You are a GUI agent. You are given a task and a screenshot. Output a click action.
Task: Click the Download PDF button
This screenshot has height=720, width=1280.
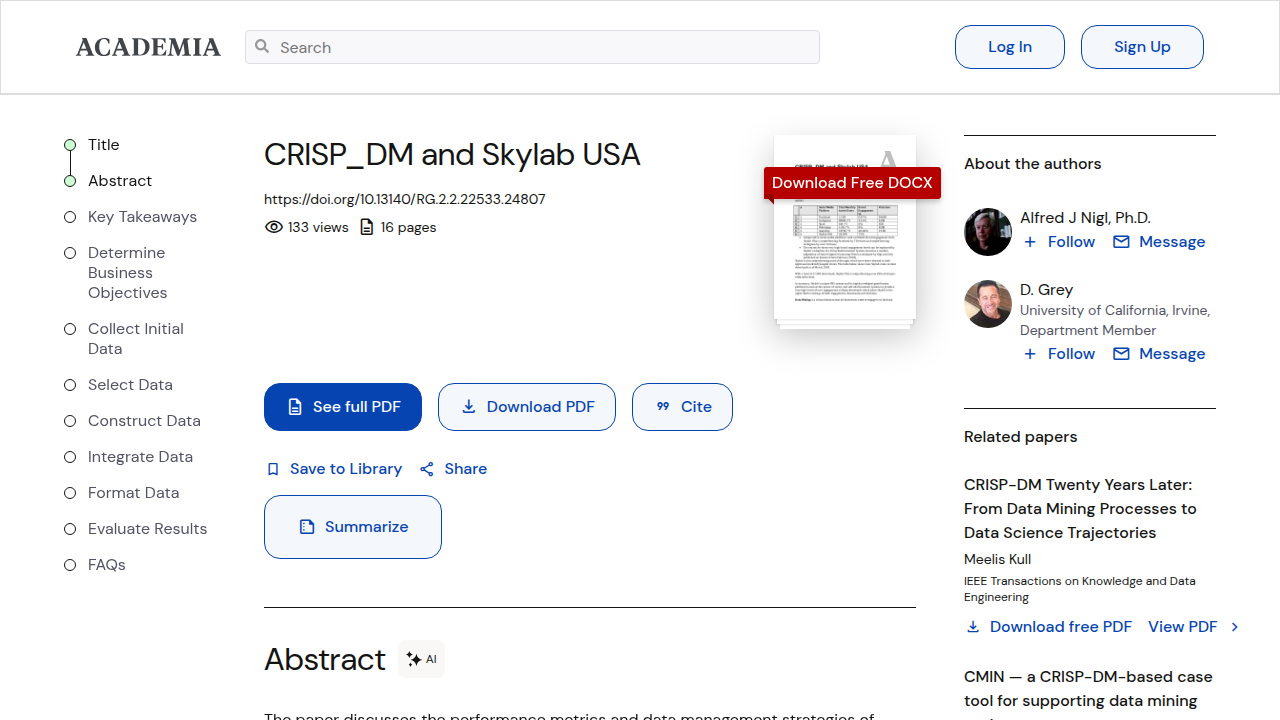click(527, 407)
